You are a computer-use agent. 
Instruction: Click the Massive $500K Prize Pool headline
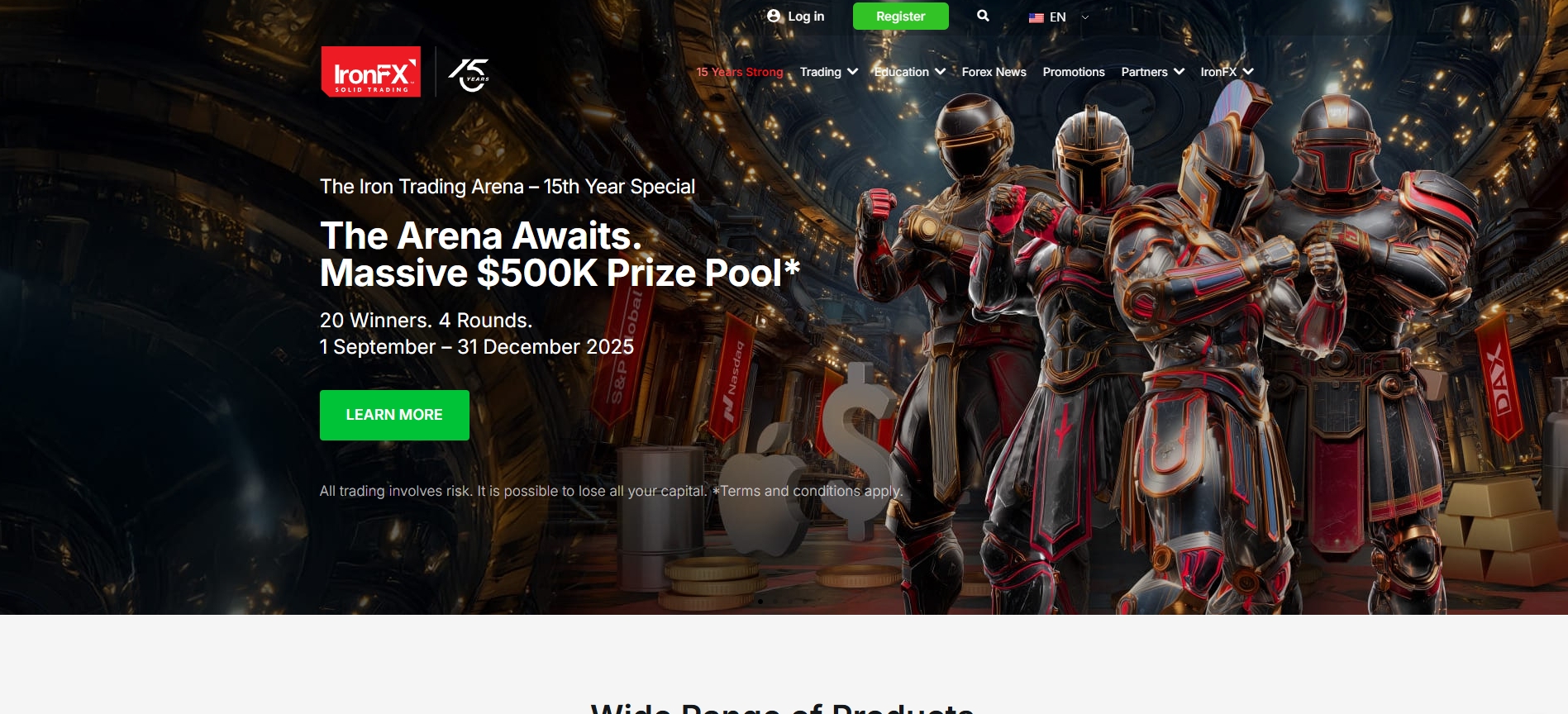(x=560, y=273)
